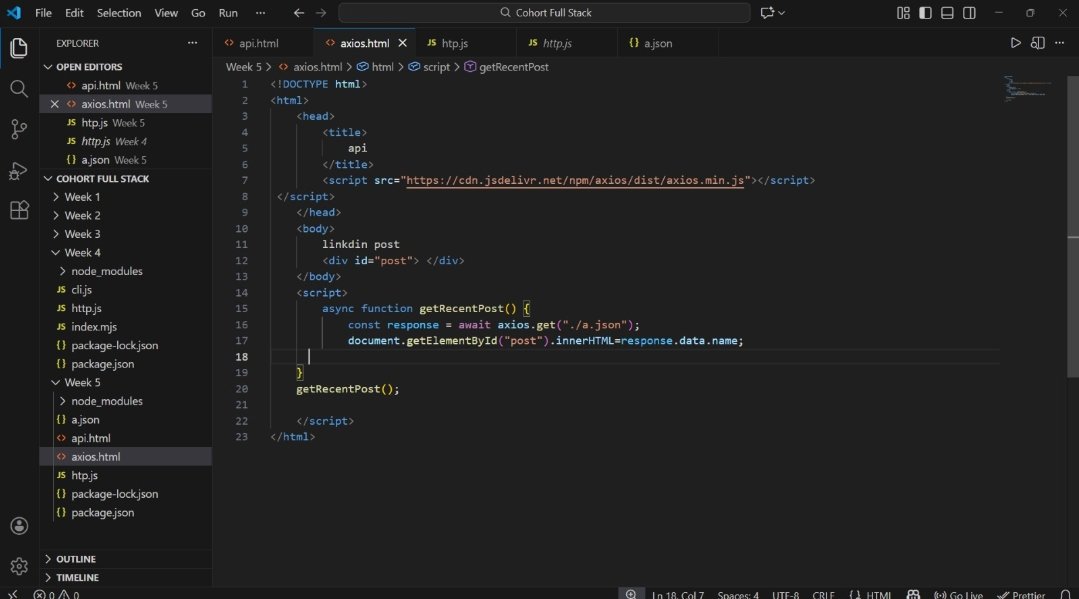Screen dimensions: 1079x599
Task: Open the File menu
Action: click(43, 12)
